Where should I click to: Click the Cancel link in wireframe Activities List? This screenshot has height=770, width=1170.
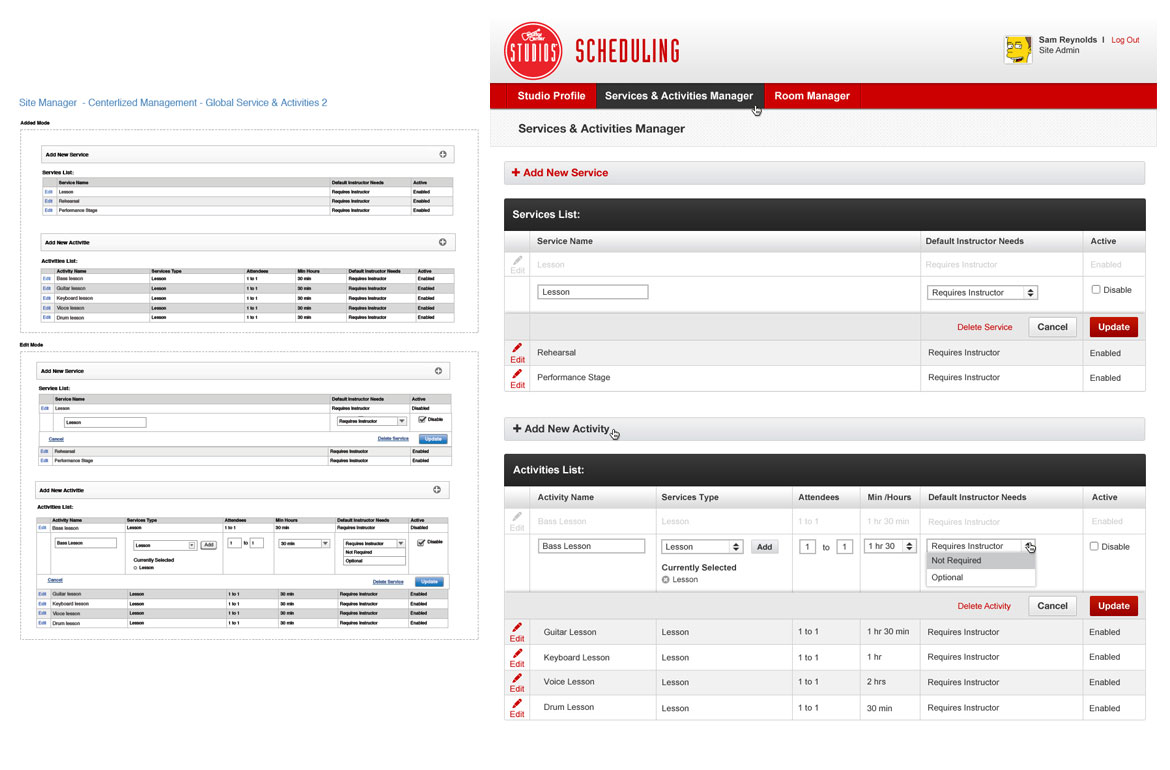[55, 580]
